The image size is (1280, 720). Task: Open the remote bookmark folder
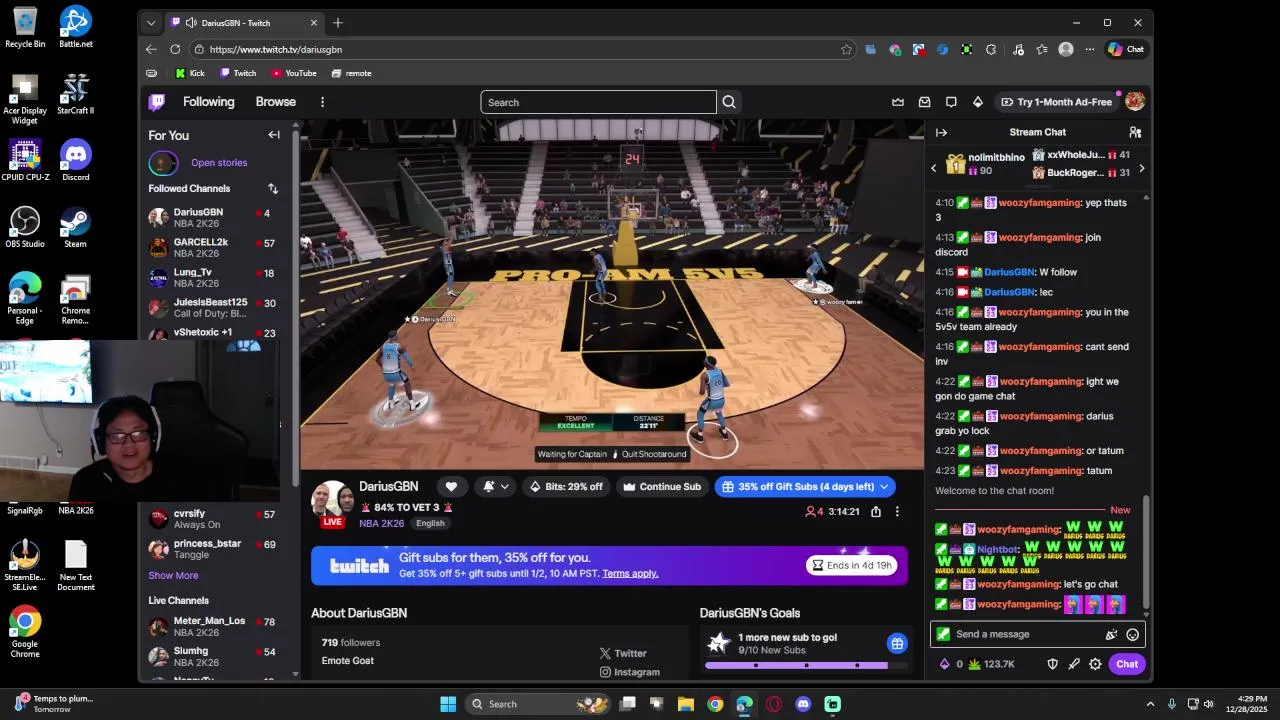tap(351, 73)
